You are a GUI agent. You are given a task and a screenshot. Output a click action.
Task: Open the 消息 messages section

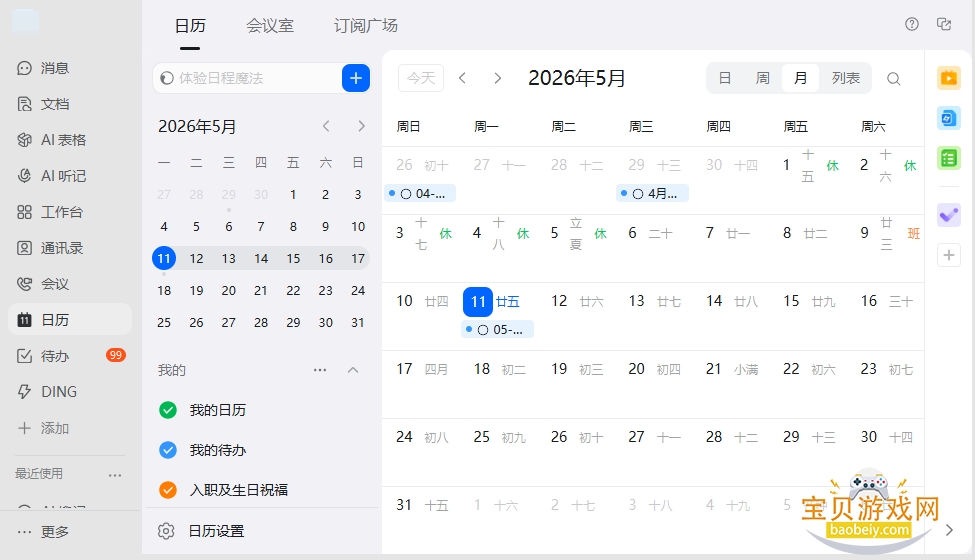[x=44, y=68]
